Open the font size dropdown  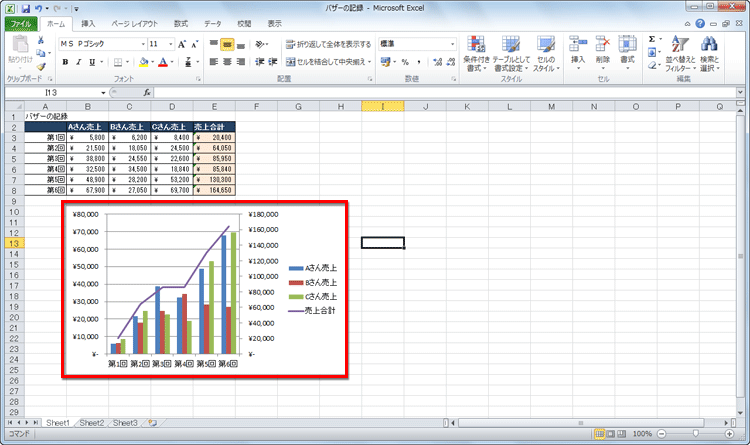(170, 44)
